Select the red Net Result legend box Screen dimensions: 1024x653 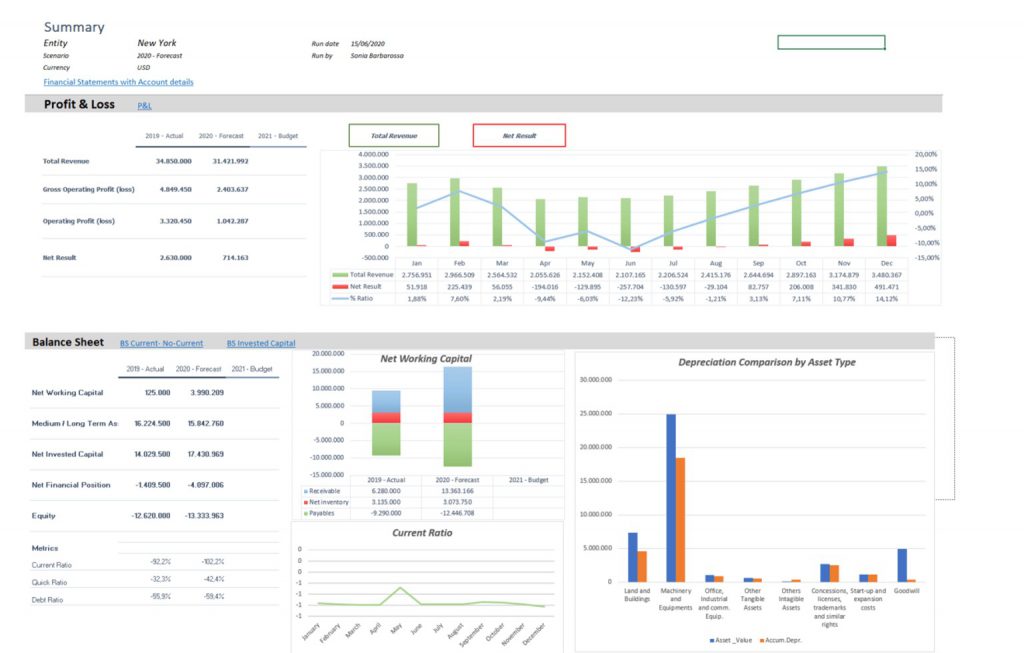520,135
